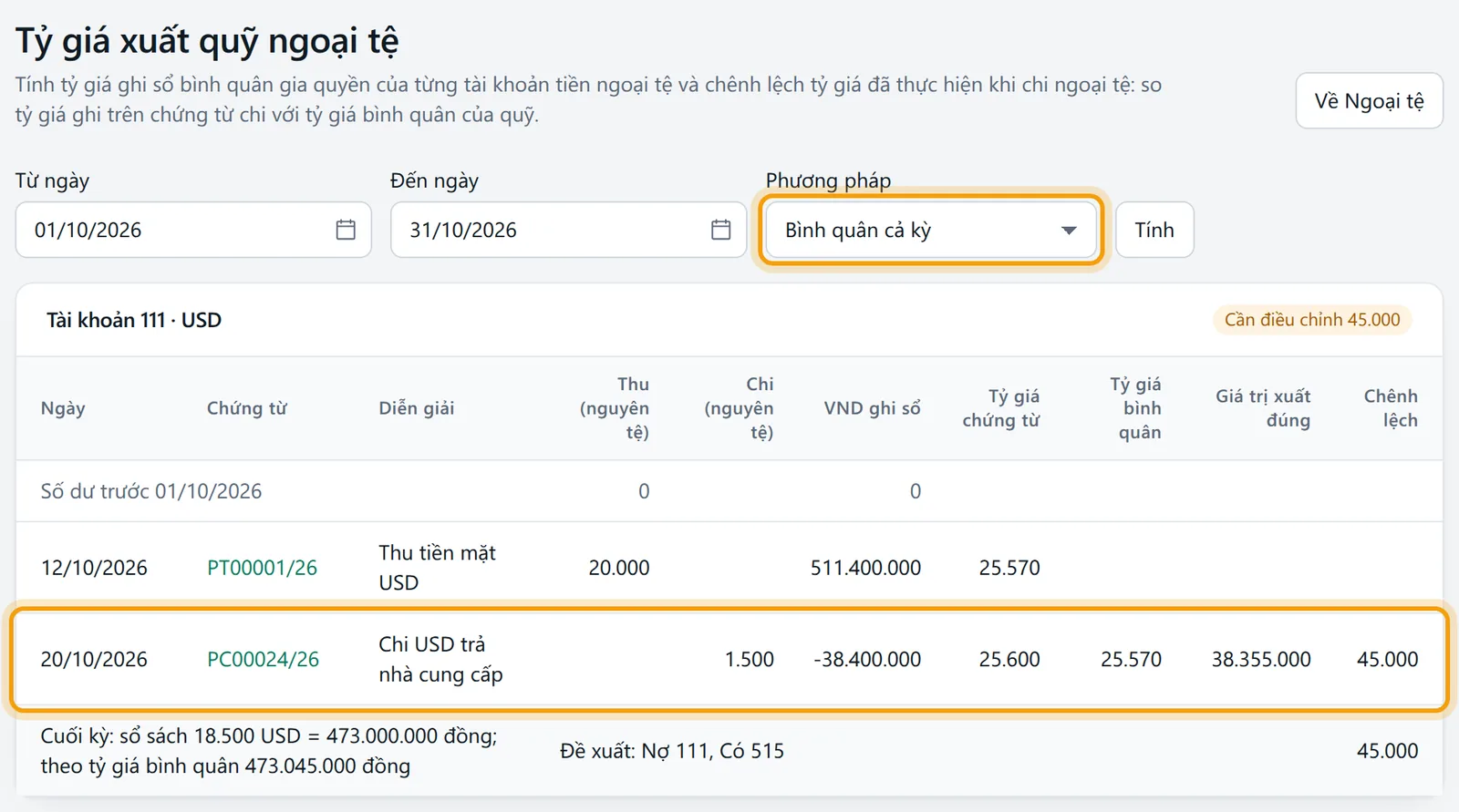Click the page title Tỷ giá xuất quỹ ngoại tệ
The height and width of the screenshot is (812, 1459).
pyautogui.click(x=207, y=41)
